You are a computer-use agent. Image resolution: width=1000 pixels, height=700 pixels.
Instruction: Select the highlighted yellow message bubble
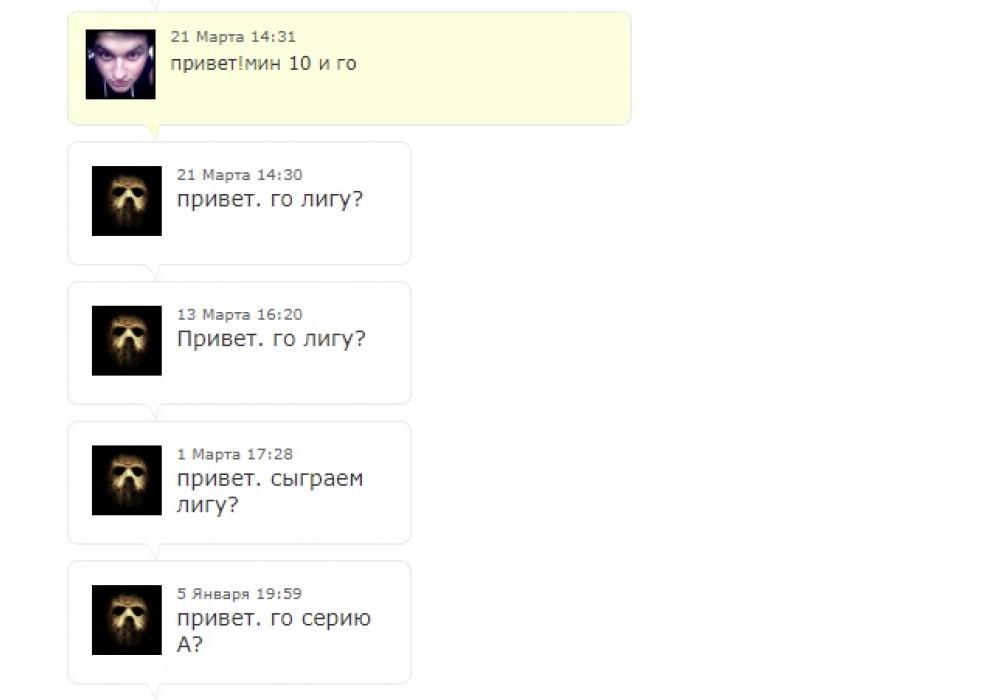tap(349, 68)
